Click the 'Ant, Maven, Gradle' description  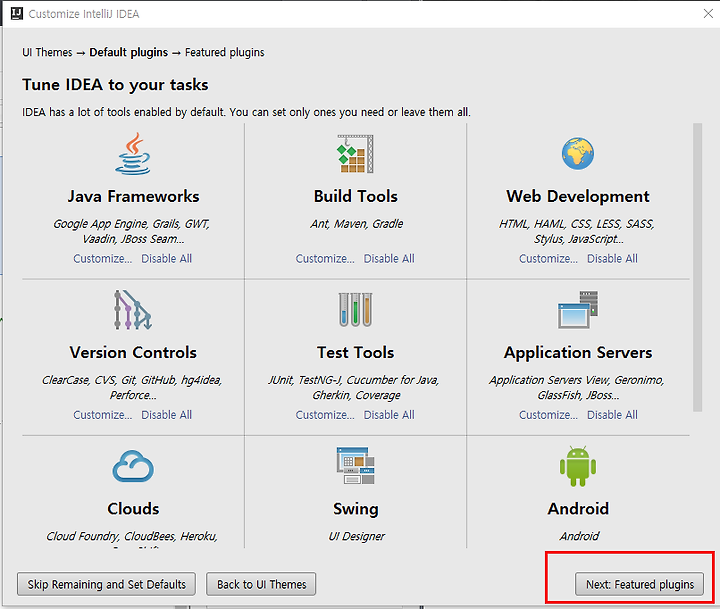(356, 224)
